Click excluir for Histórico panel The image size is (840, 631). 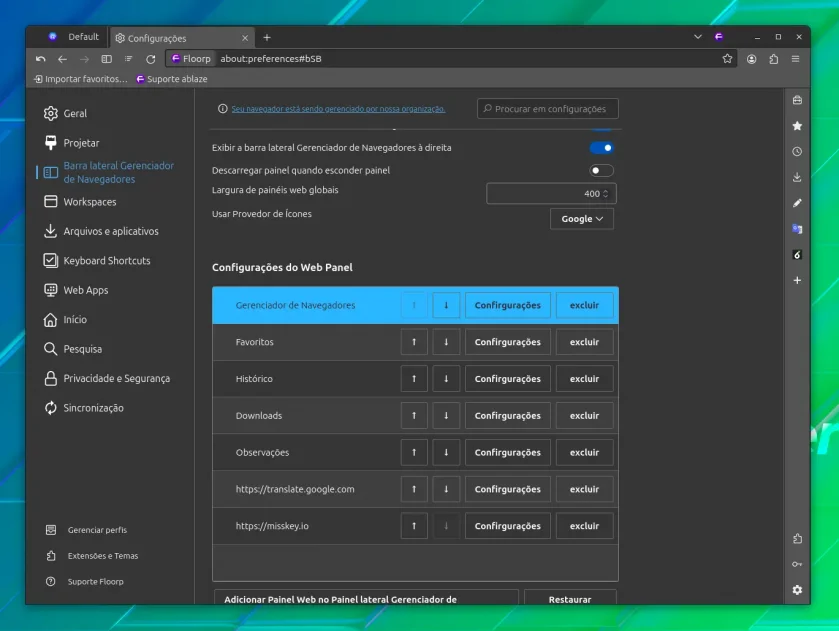584,379
